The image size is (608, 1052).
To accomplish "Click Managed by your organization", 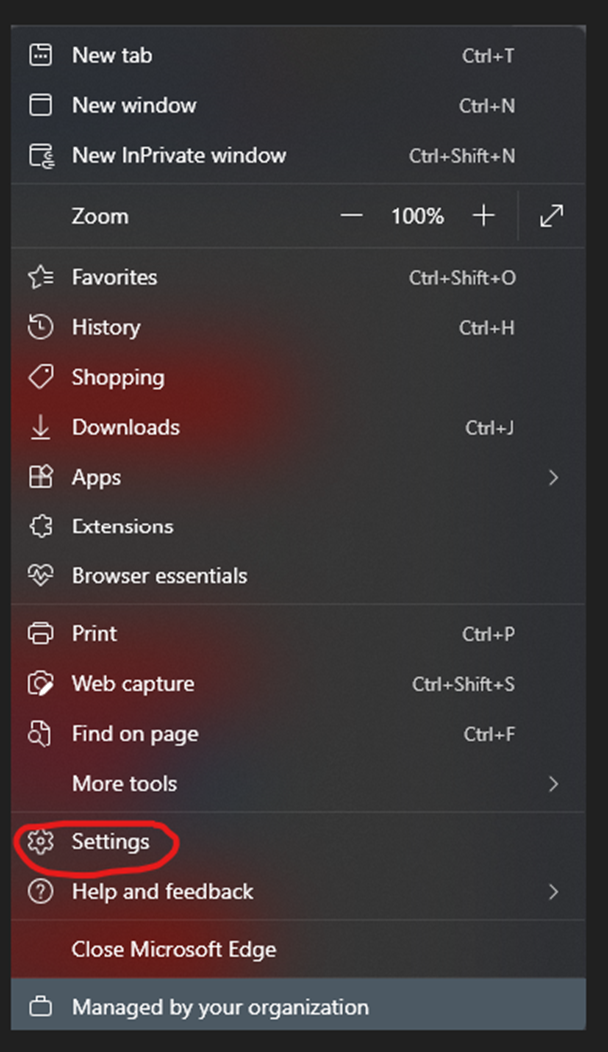I will click(x=298, y=1007).
